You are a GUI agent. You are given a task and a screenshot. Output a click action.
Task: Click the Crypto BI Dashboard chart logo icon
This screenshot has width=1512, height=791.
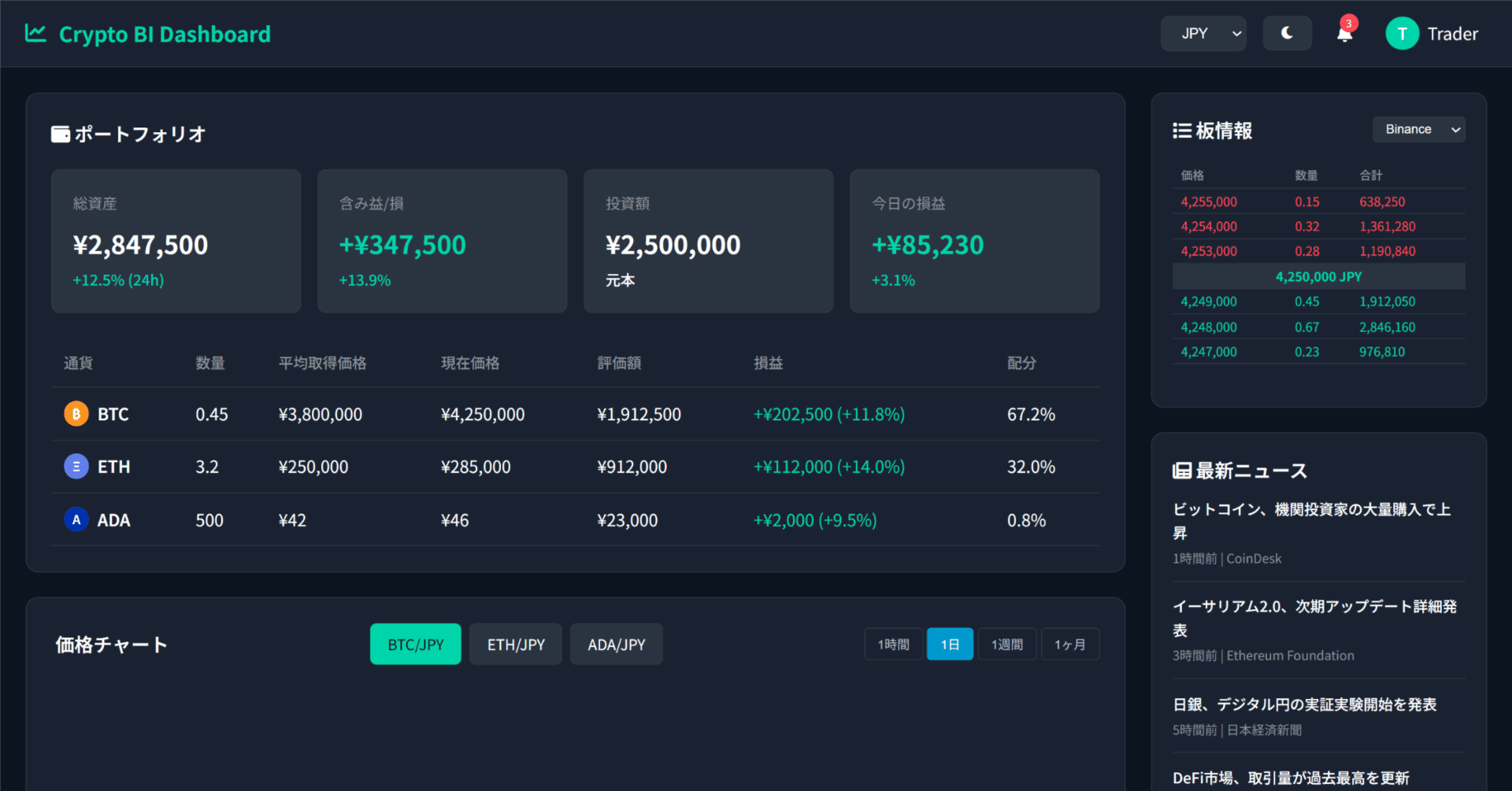35,33
